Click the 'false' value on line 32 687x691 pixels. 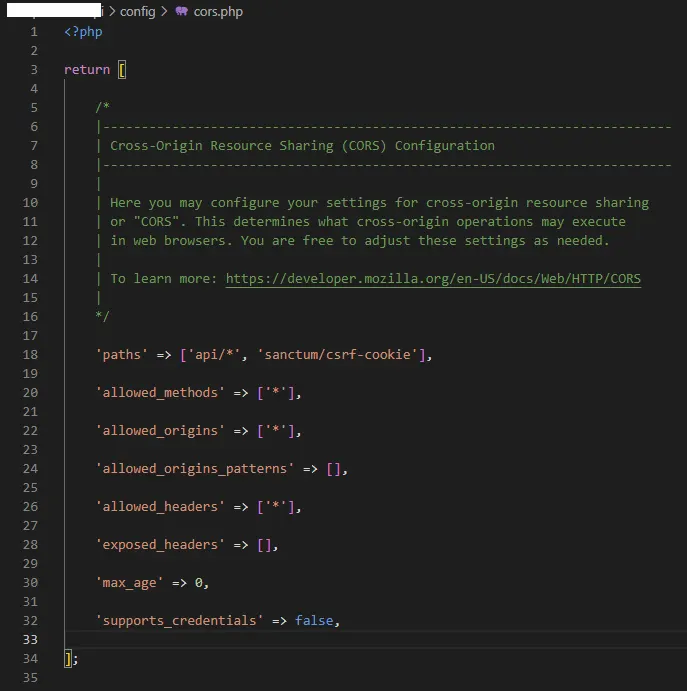pos(314,620)
